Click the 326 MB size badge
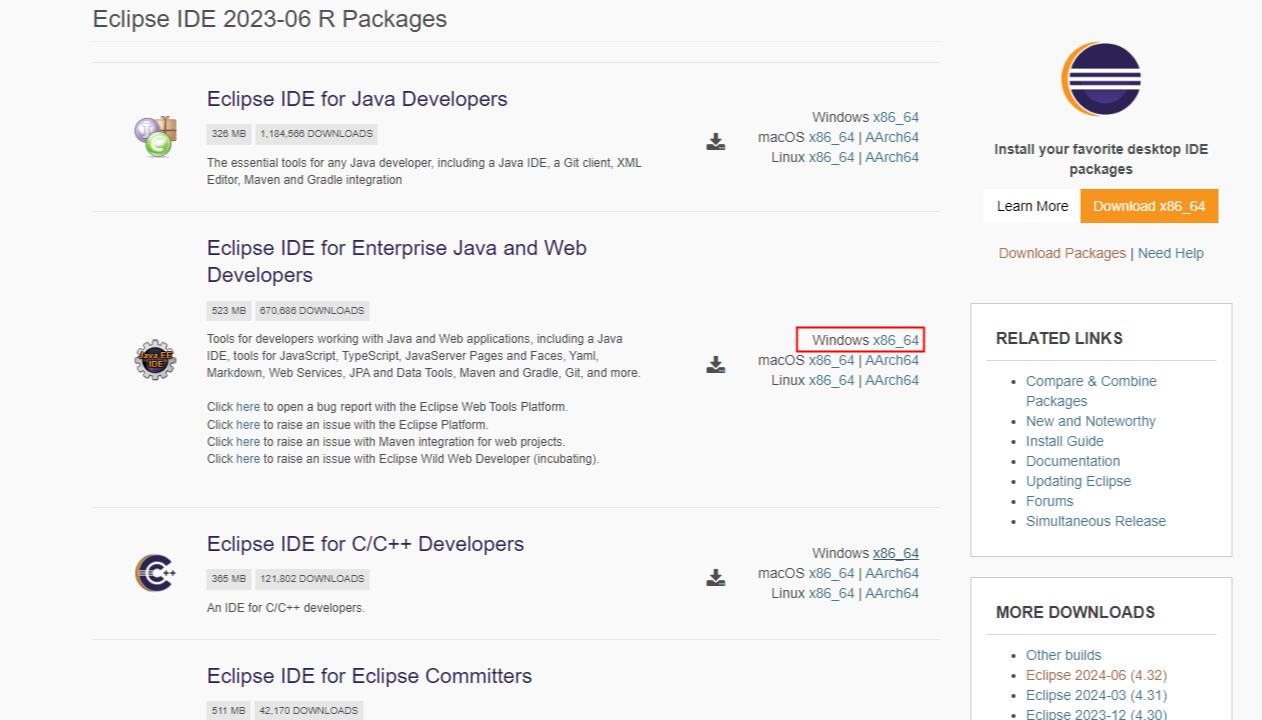 (229, 134)
